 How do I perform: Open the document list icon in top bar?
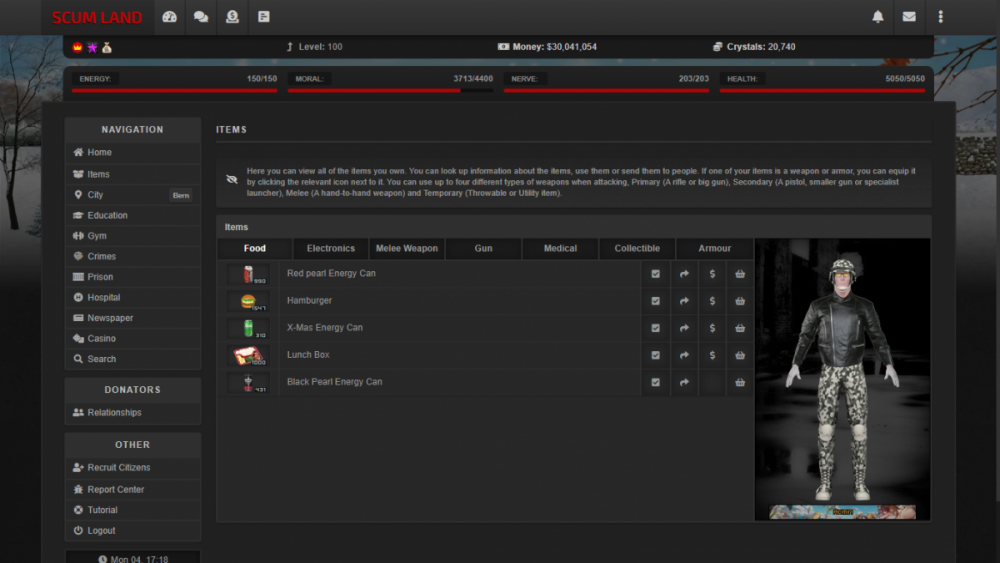(264, 17)
